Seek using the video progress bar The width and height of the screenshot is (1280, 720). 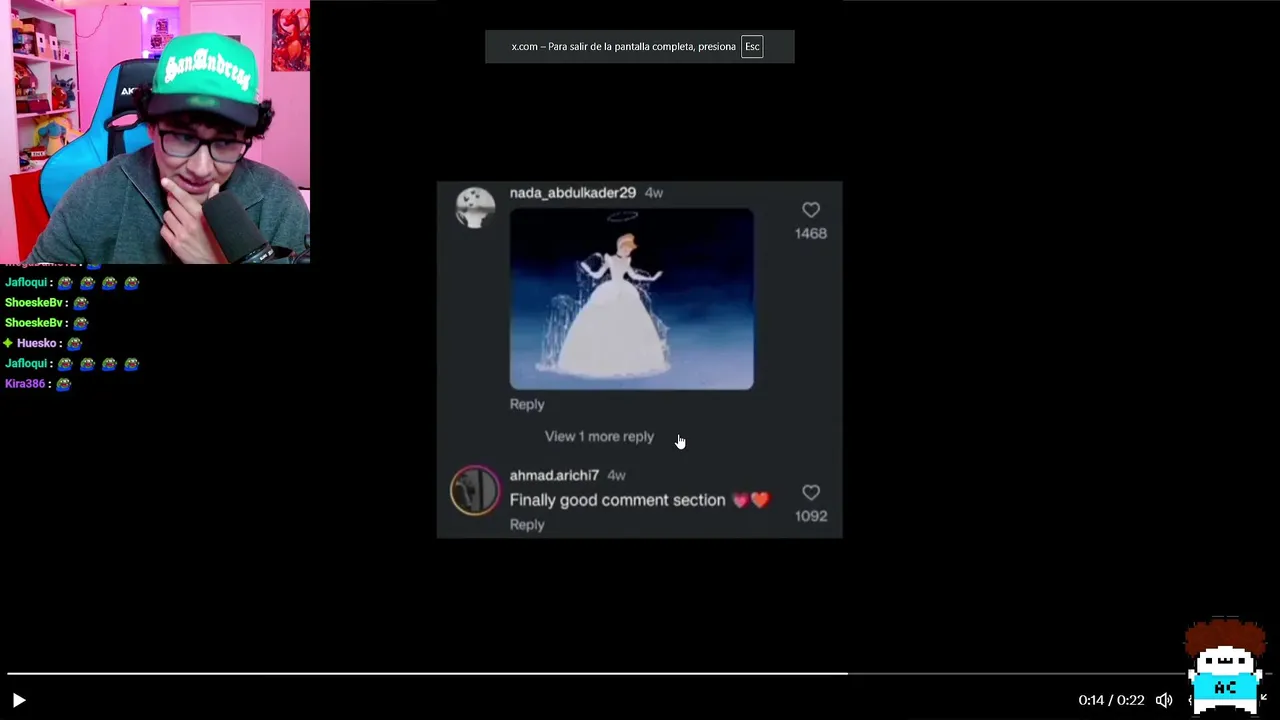coord(640,674)
